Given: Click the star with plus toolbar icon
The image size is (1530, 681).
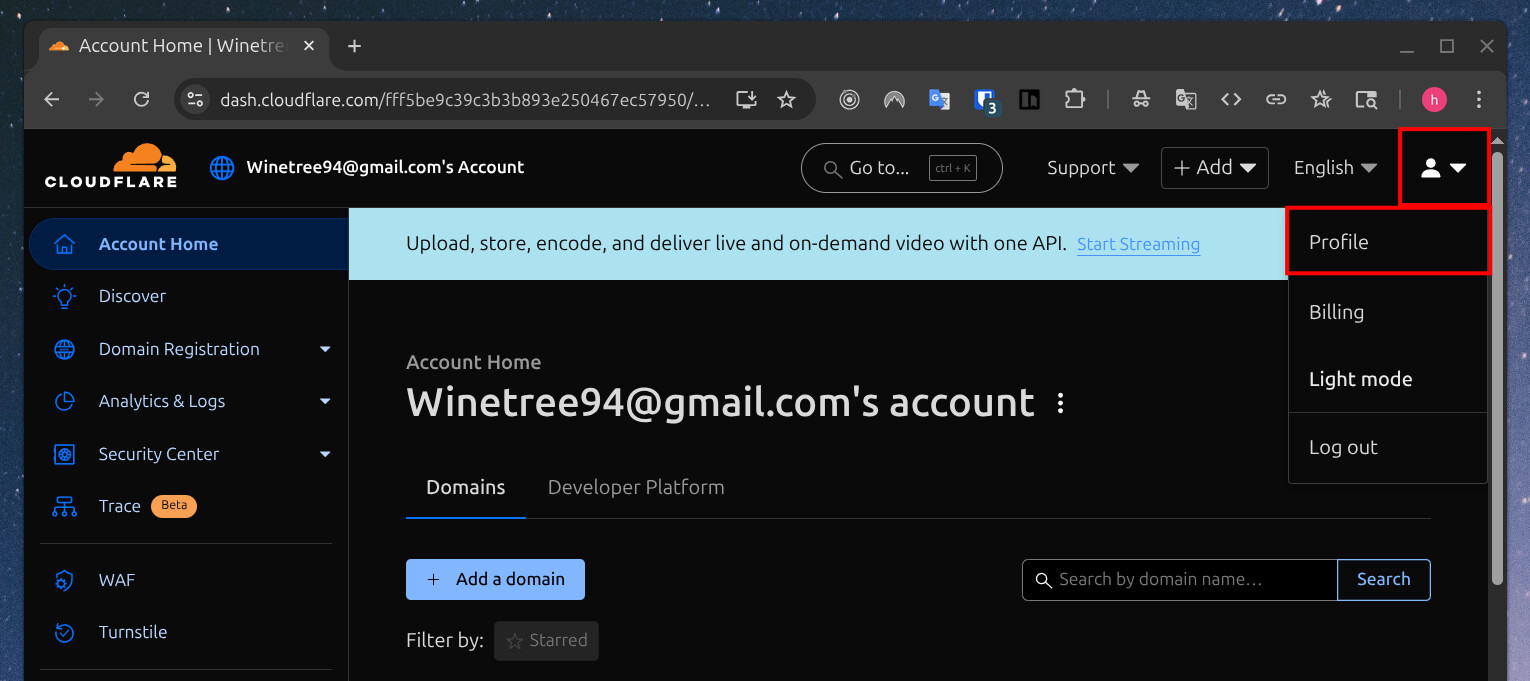Looking at the screenshot, I should click(x=1321, y=99).
